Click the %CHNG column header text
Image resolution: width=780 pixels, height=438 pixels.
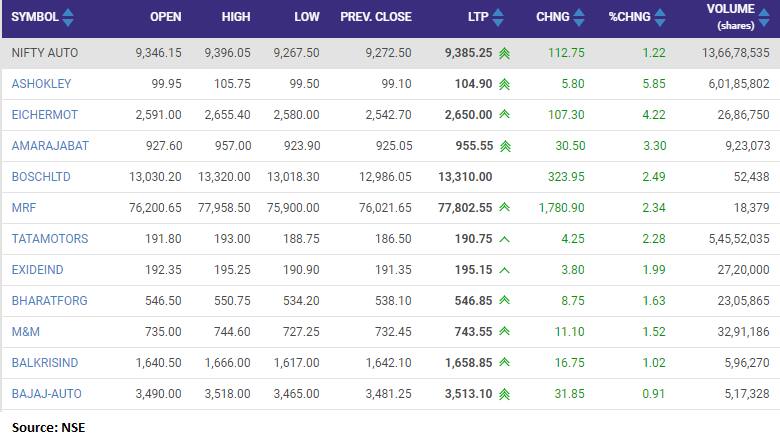pyautogui.click(x=629, y=17)
